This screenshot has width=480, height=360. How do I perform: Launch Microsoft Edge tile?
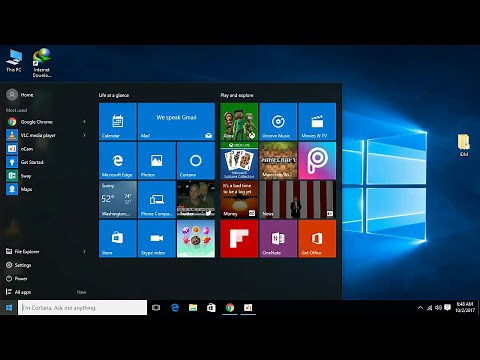click(x=118, y=160)
